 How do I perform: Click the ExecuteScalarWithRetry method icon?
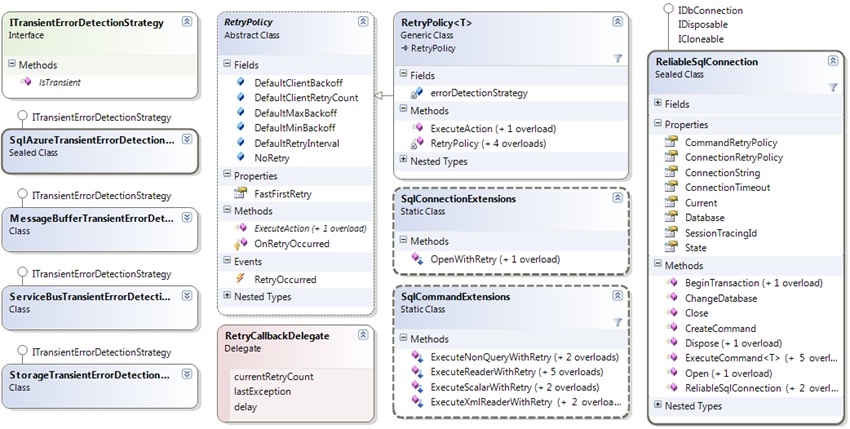(417, 387)
